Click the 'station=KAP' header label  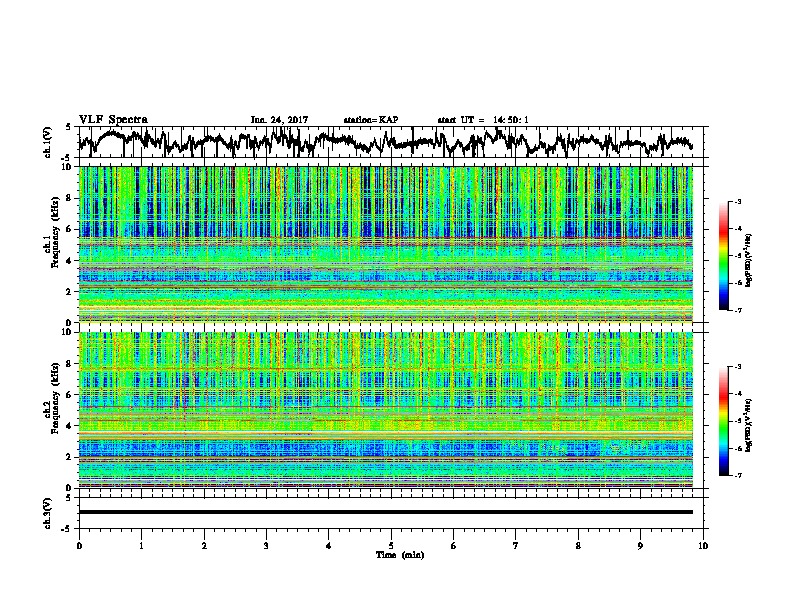[371, 120]
